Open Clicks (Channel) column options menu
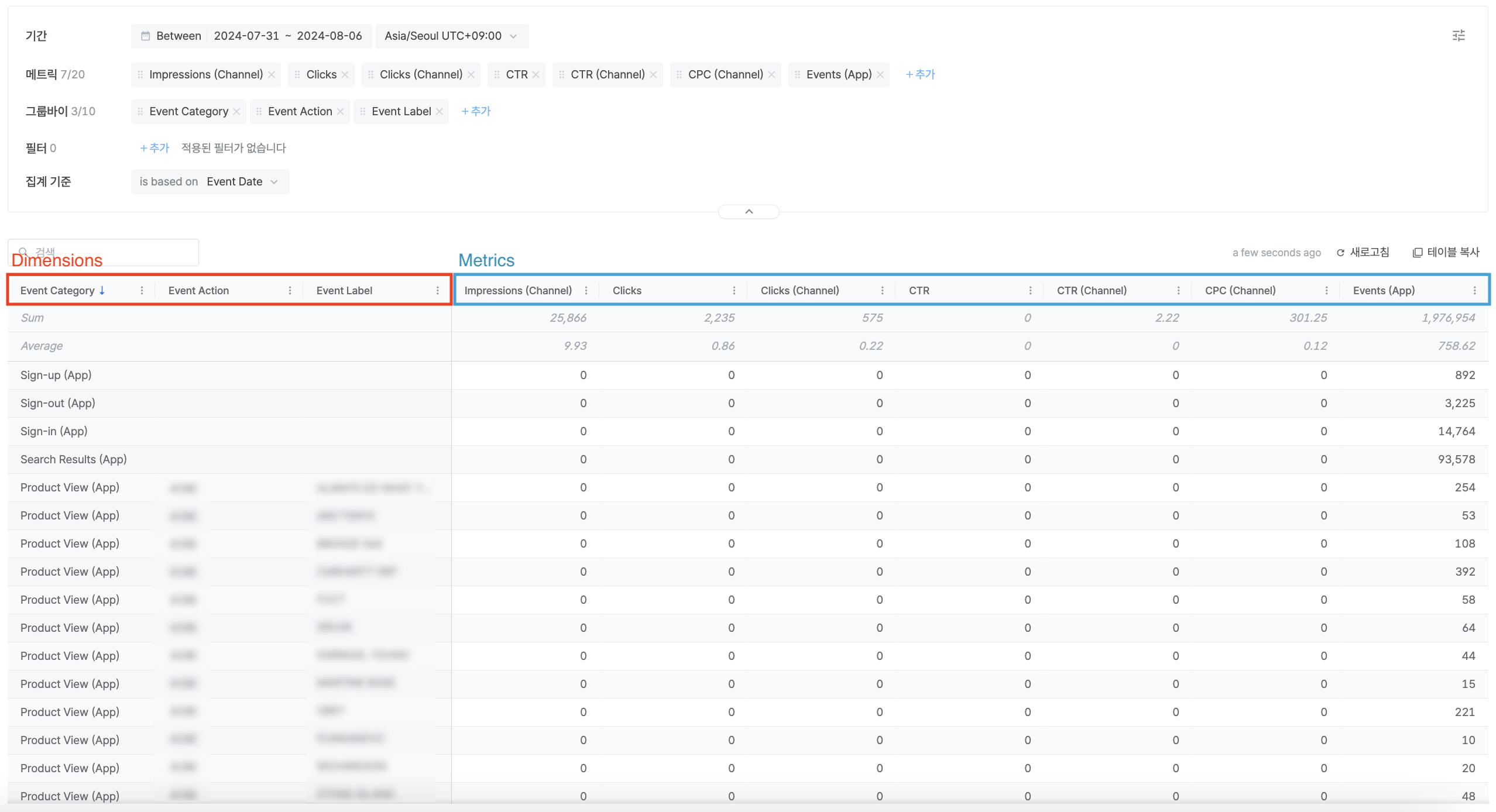 click(882, 291)
